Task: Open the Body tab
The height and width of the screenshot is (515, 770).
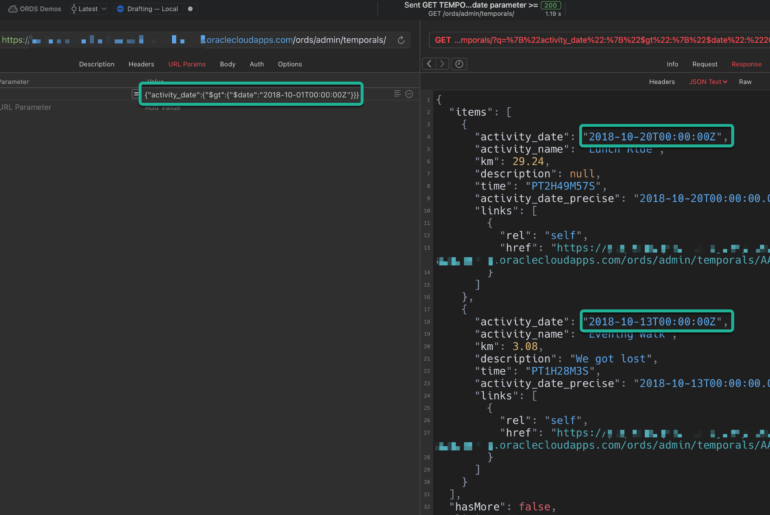Action: click(x=227, y=64)
